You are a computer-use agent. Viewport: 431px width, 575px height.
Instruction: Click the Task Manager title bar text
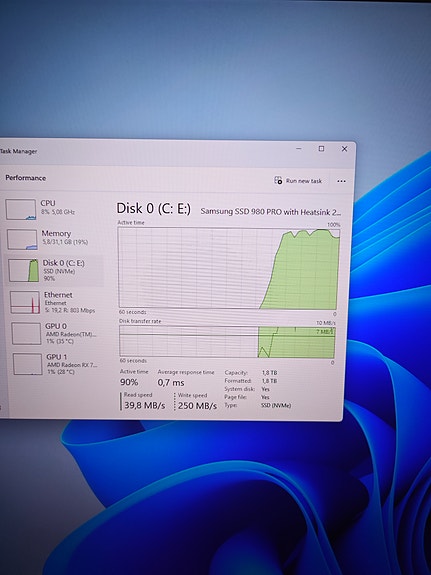tap(18, 151)
